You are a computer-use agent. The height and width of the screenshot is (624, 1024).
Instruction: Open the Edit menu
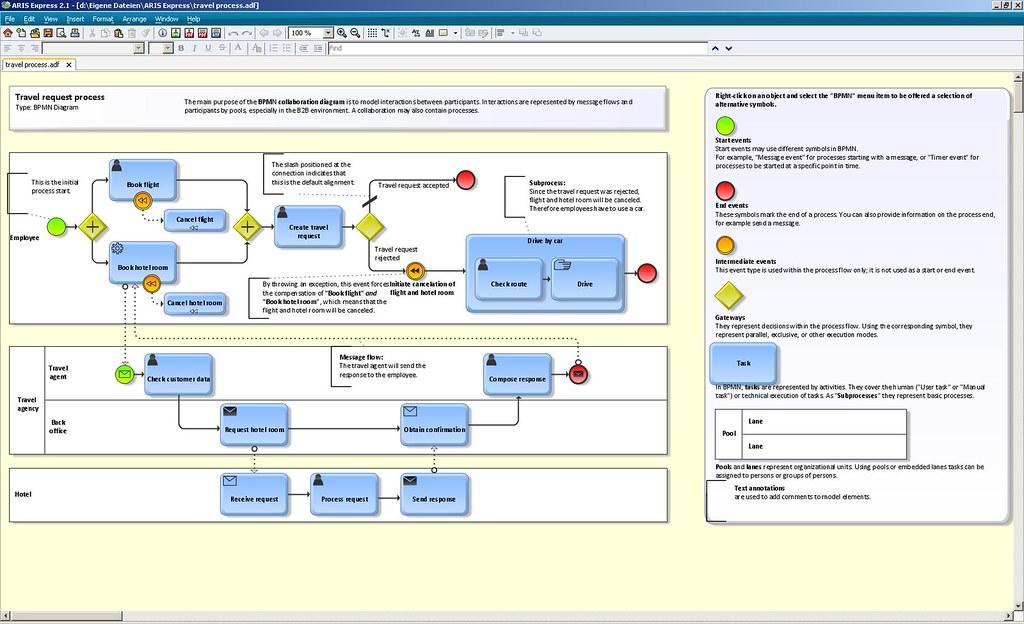[29, 19]
